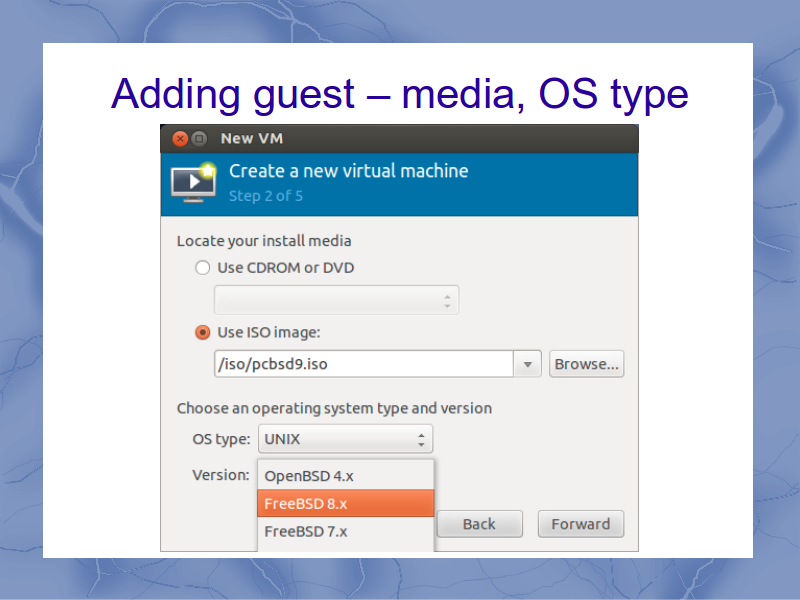Click the maximize button of New VM
The width and height of the screenshot is (800, 600).
(199, 139)
